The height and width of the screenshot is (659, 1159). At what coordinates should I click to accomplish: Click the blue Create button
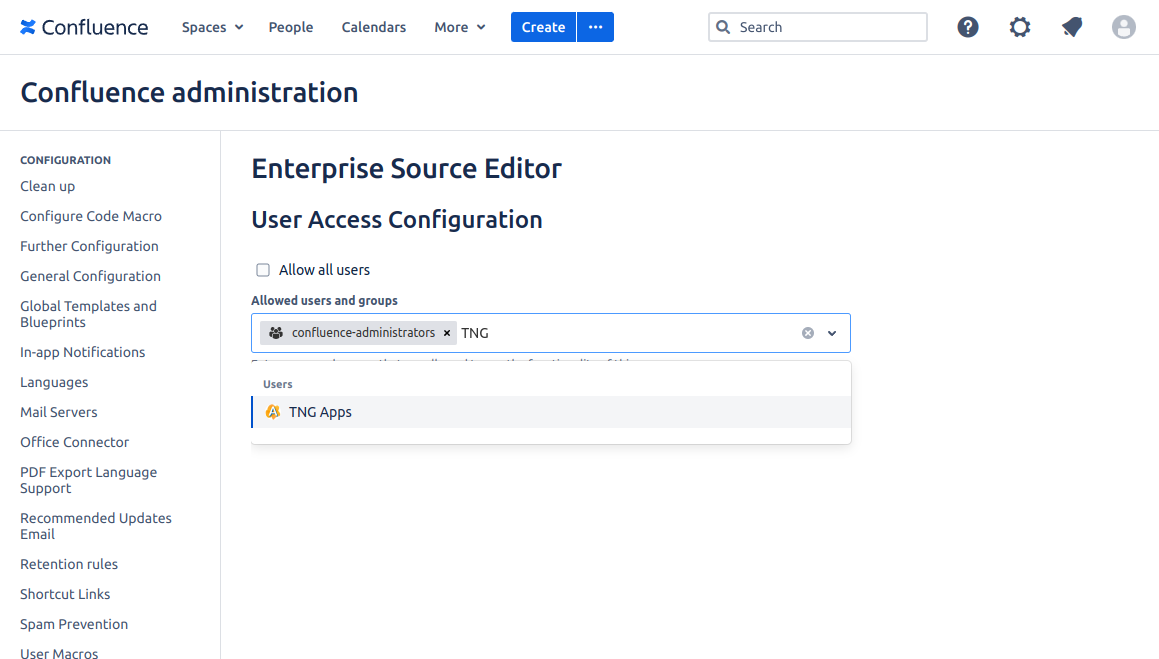[x=543, y=27]
